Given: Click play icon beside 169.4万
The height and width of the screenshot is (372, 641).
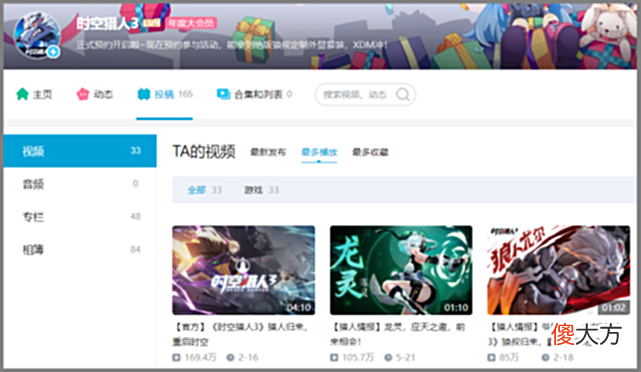Looking at the screenshot, I should tap(177, 358).
